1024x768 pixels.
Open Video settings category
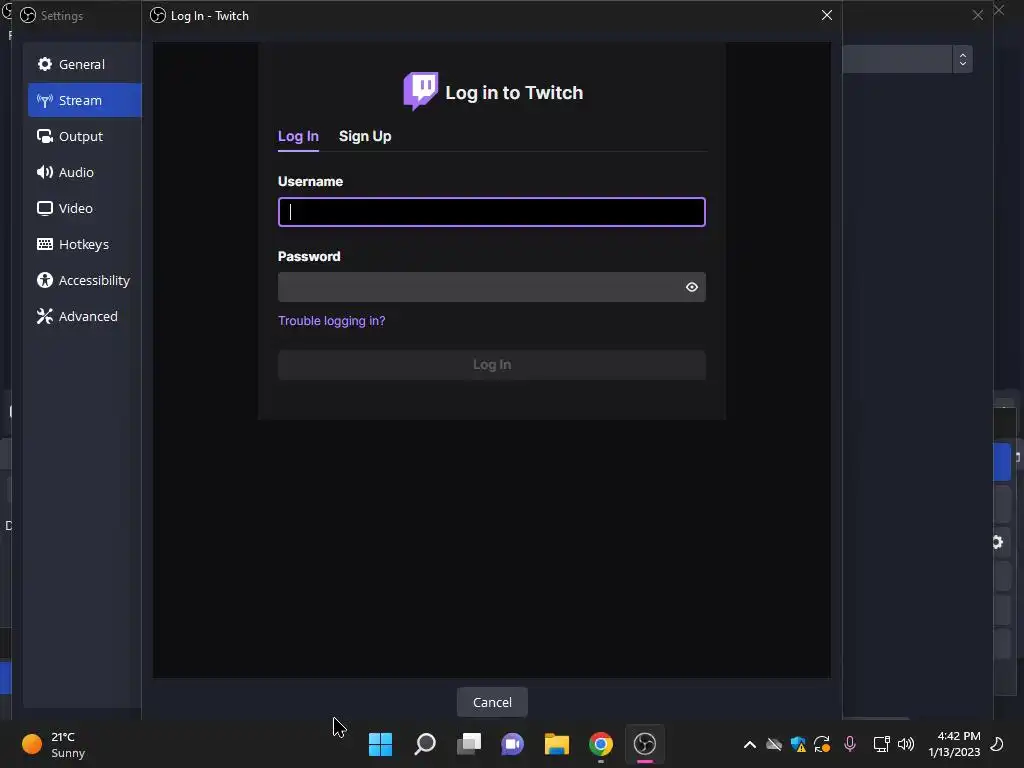84,208
